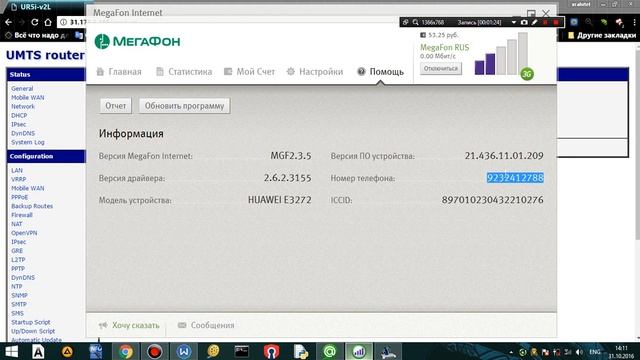The image size is (640, 360).
Task: Click the ICCID value 897010230432210276
Action: coord(492,200)
